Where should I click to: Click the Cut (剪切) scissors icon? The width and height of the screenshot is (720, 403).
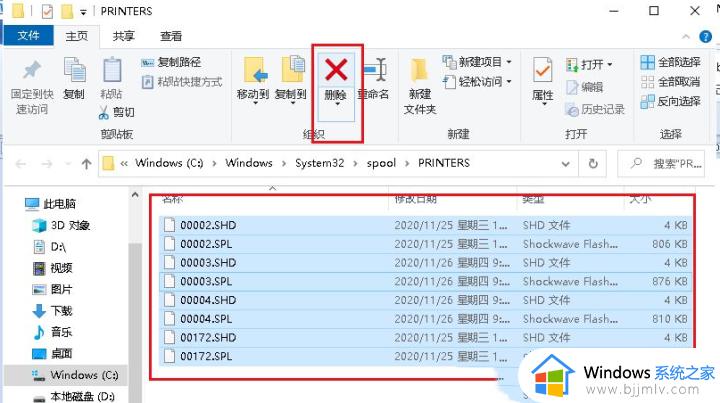pos(104,112)
